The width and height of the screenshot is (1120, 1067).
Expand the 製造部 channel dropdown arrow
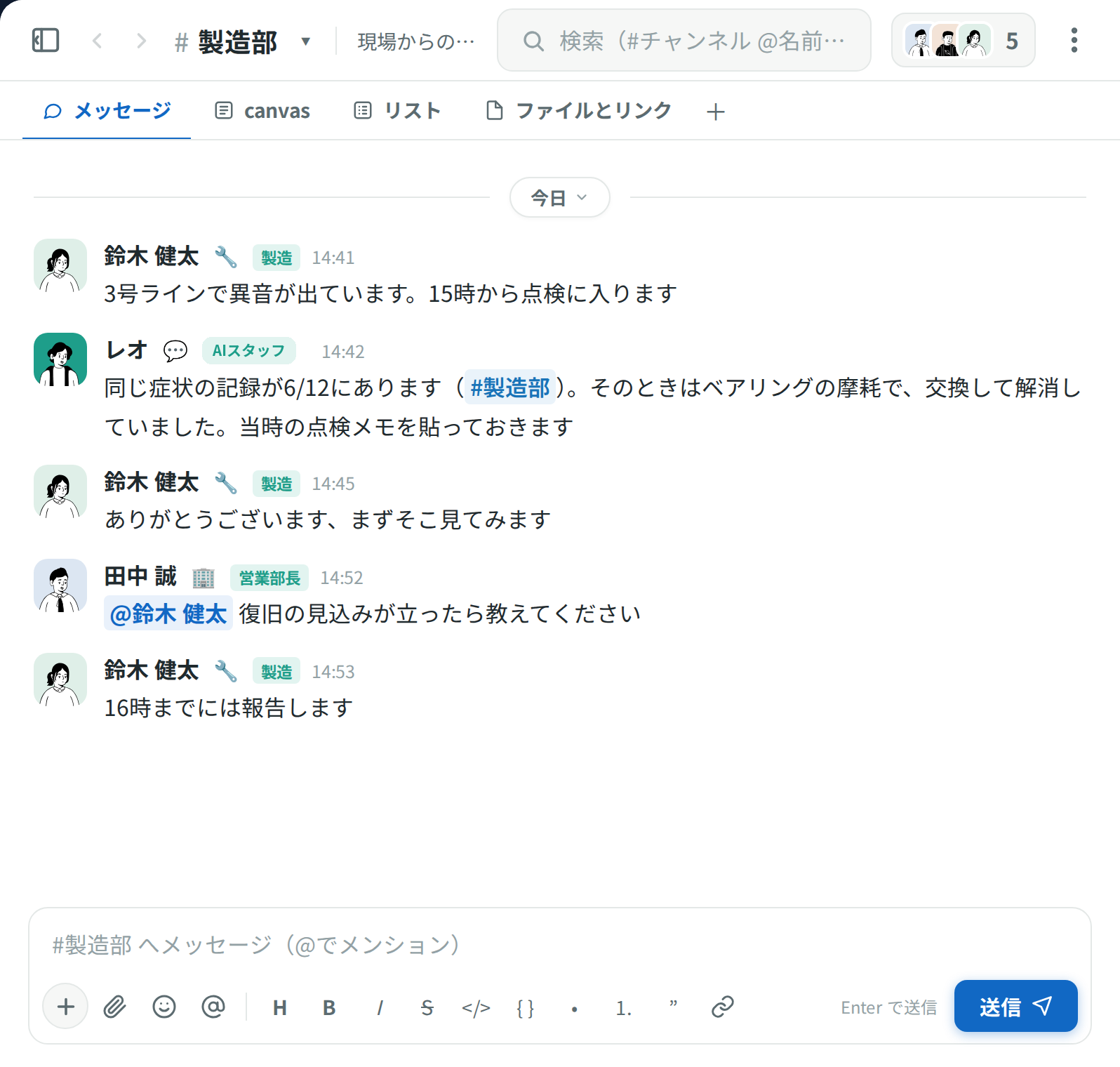click(305, 41)
